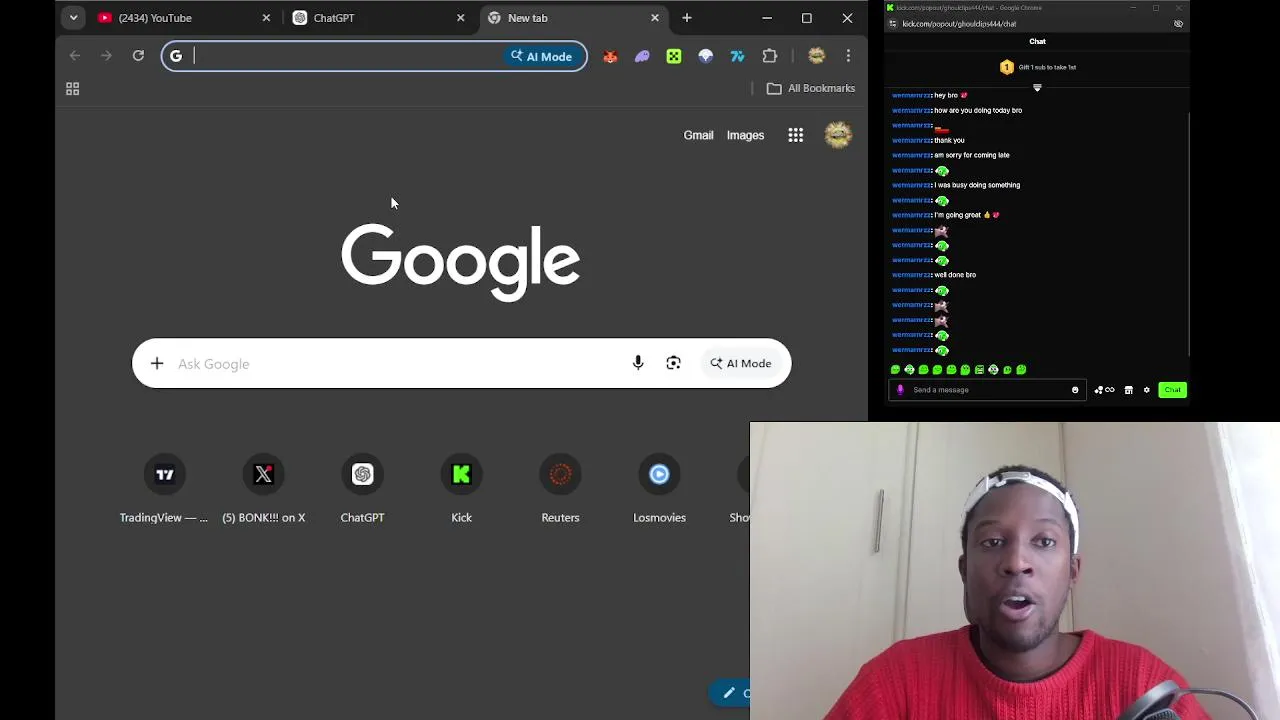
Task: Click the browser forward arrow
Action: click(106, 56)
